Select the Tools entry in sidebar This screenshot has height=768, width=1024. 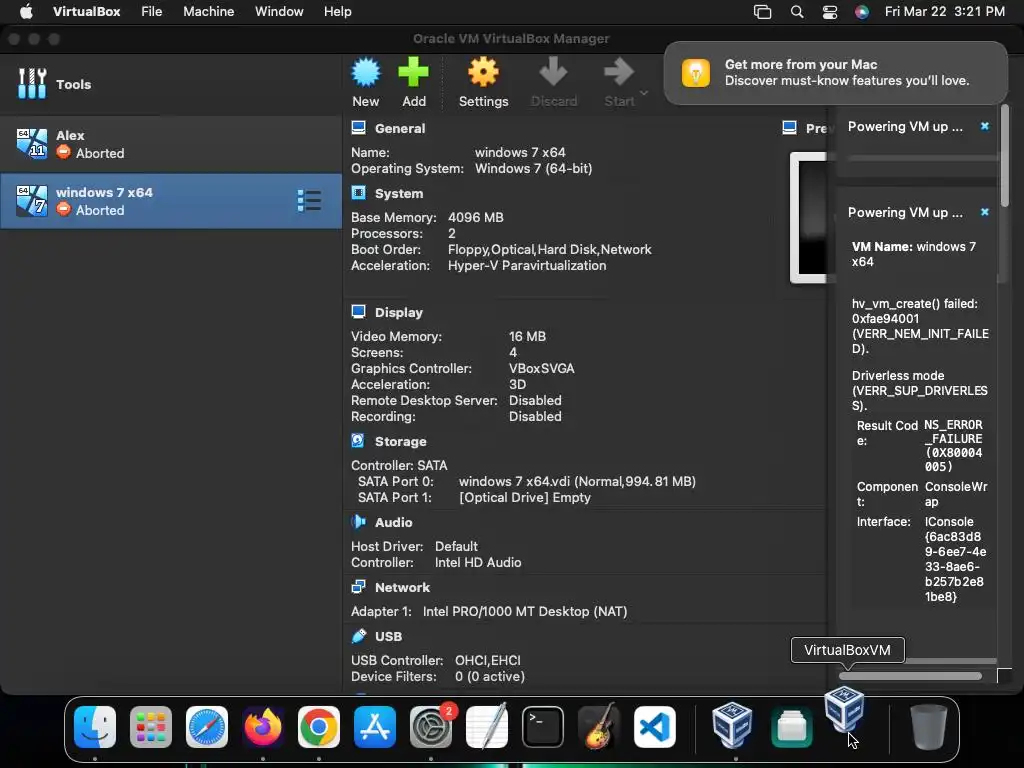[171, 84]
